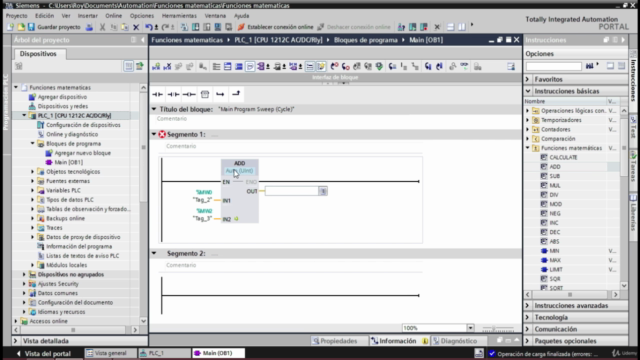Expand Instrucciones avanzadas section
The image size is (640, 360).
[527, 305]
